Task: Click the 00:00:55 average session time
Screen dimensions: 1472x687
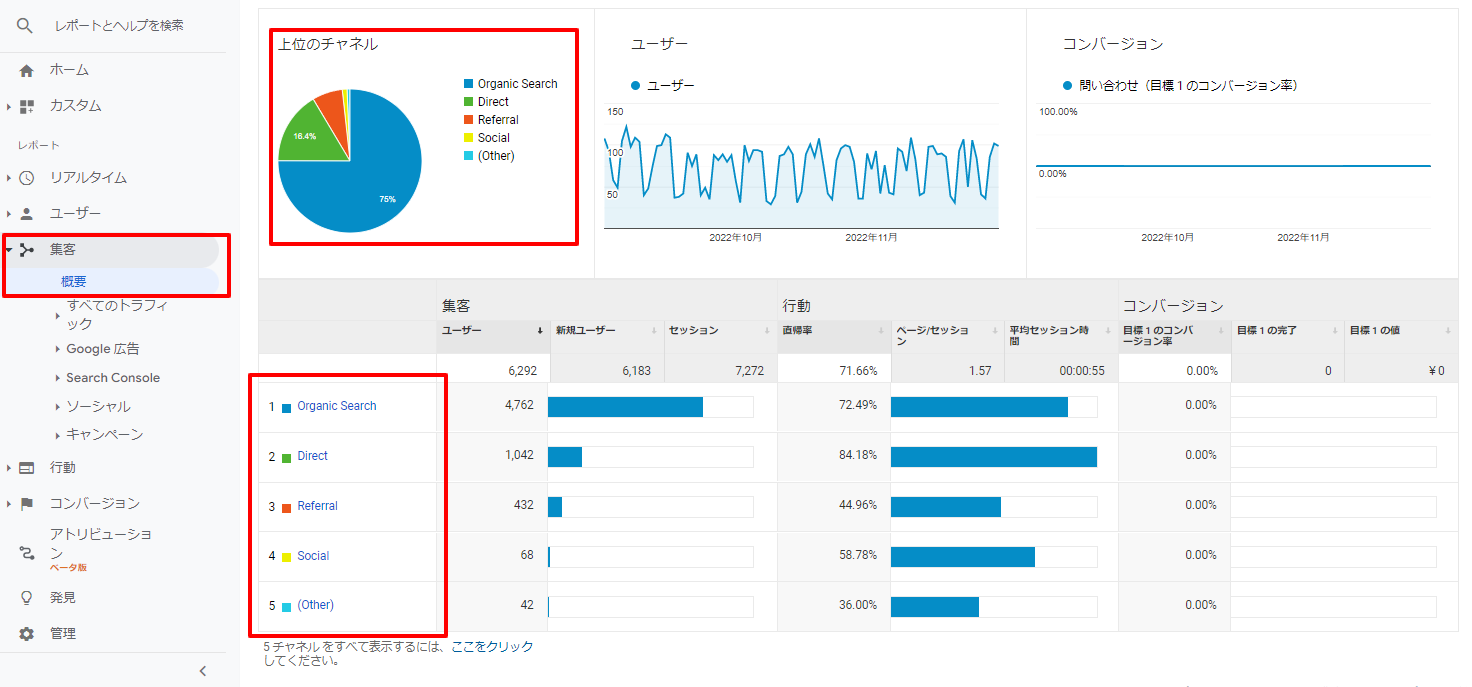Action: tap(1083, 371)
